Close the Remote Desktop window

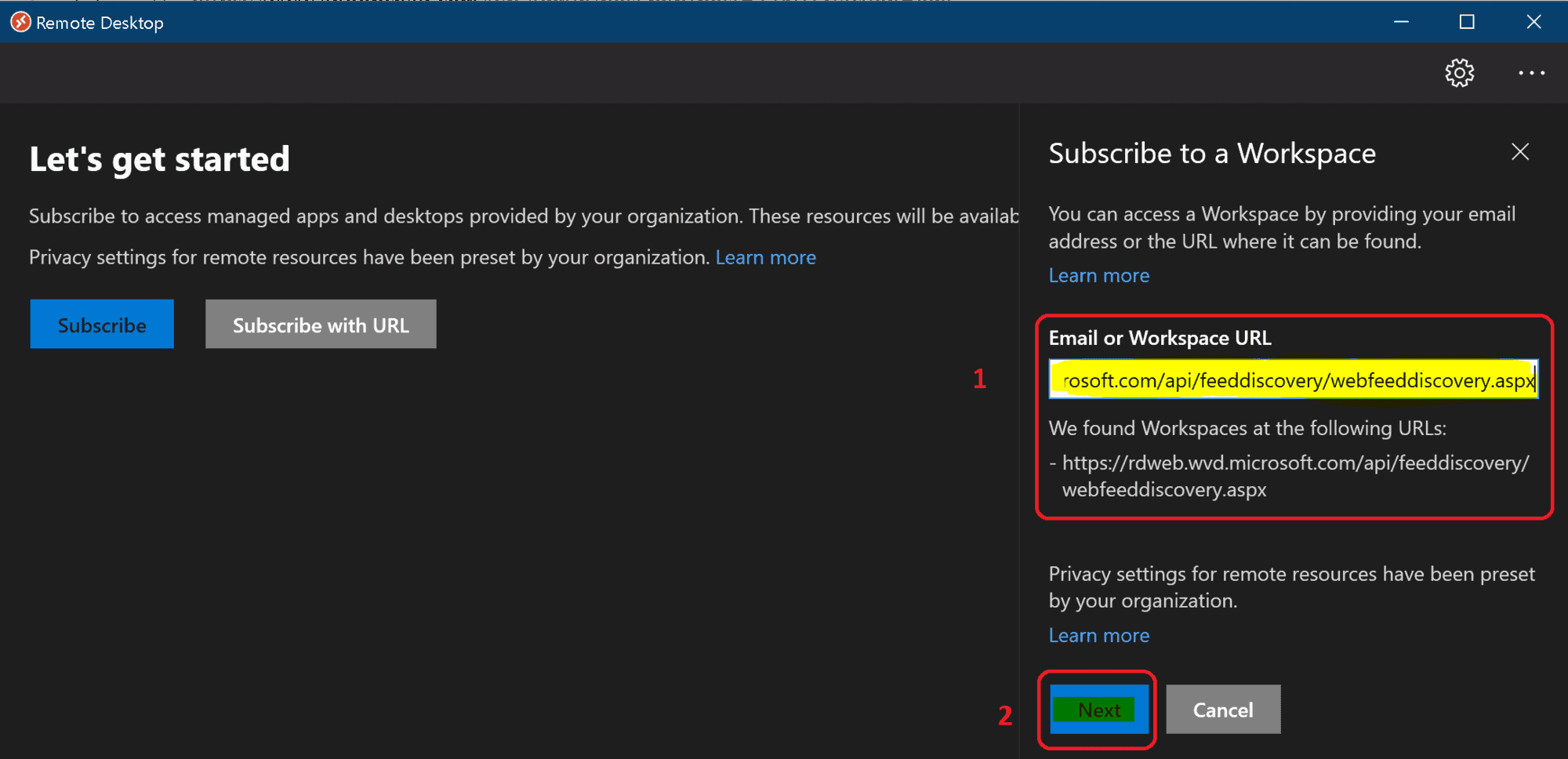click(1534, 22)
